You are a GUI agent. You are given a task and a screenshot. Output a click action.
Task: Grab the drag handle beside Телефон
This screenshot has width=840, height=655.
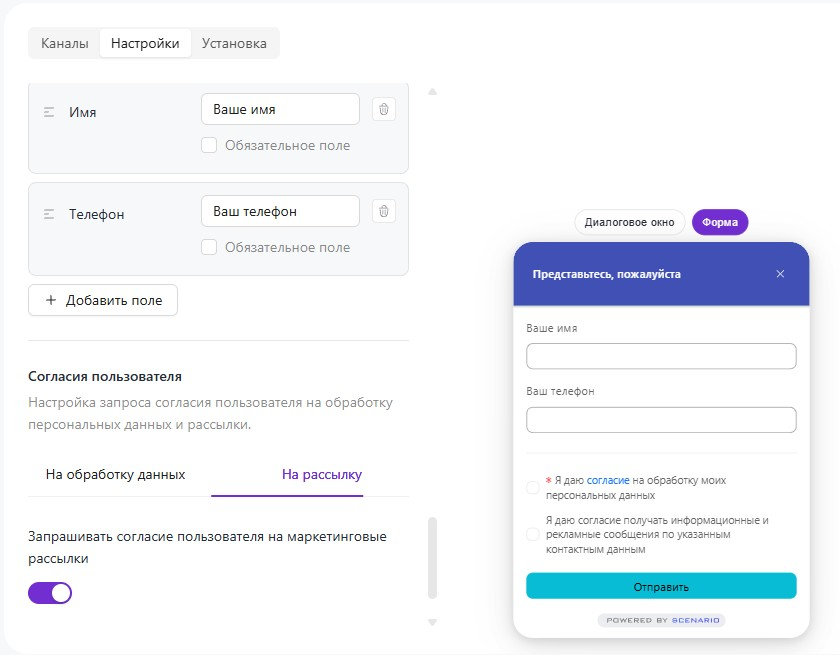(49, 214)
